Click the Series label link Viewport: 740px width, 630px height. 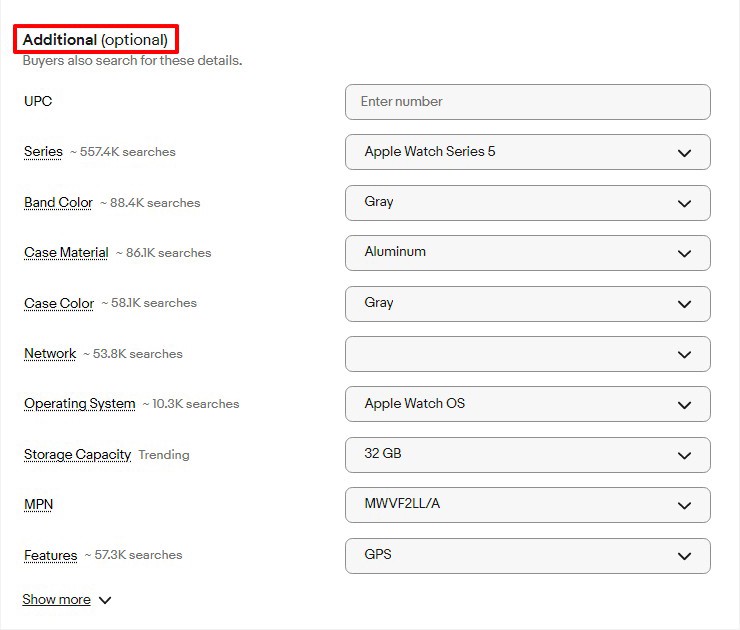(x=43, y=151)
